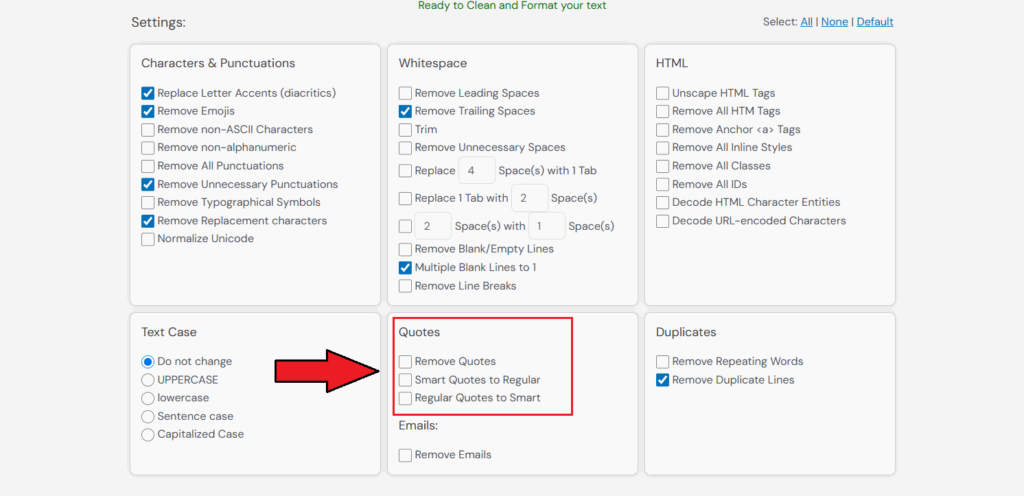The image size is (1024, 496).
Task: Enable Remove All HTM Tags
Action: 662,111
